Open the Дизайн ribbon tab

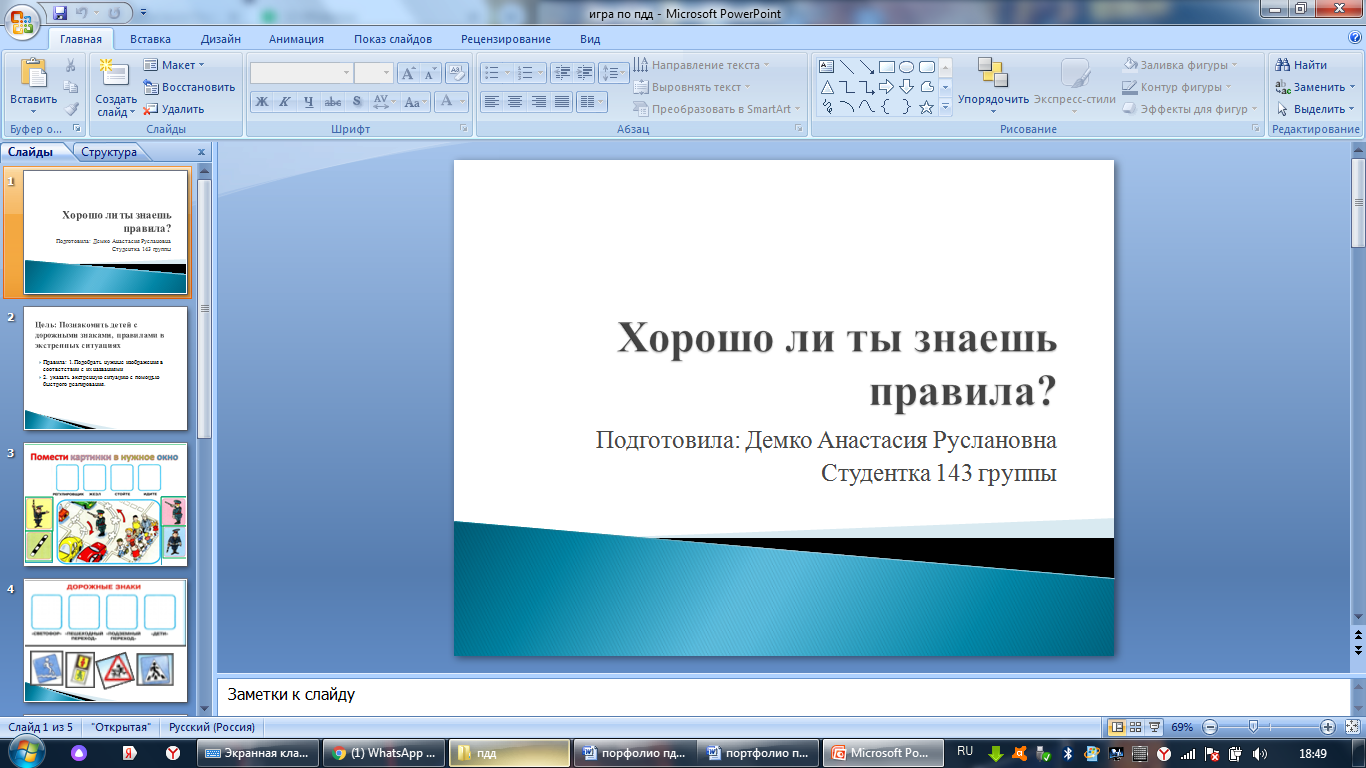[220, 39]
